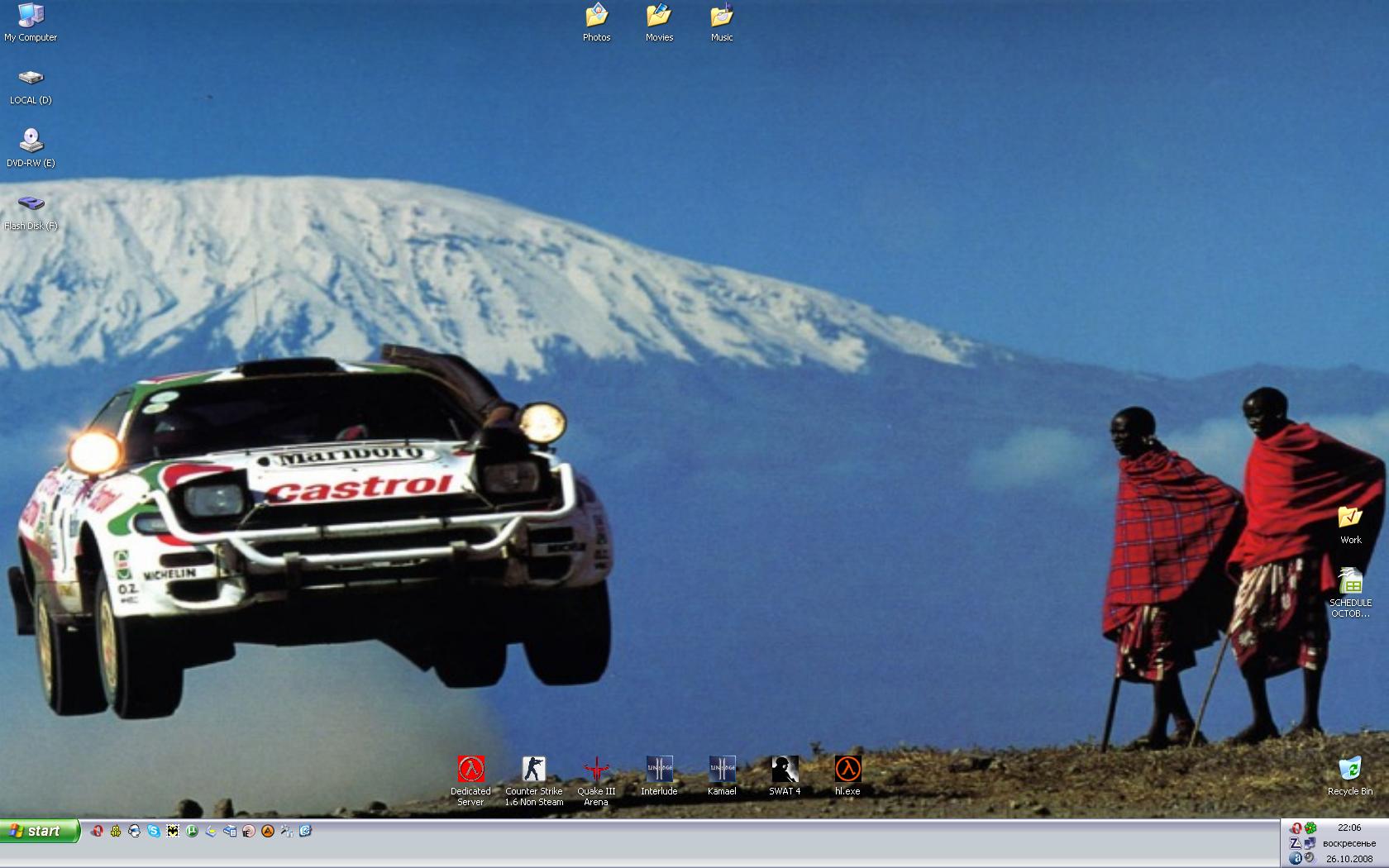Select the SCHEDULE OCTOB... spreadsheet file
1389x868 pixels.
point(1350,593)
